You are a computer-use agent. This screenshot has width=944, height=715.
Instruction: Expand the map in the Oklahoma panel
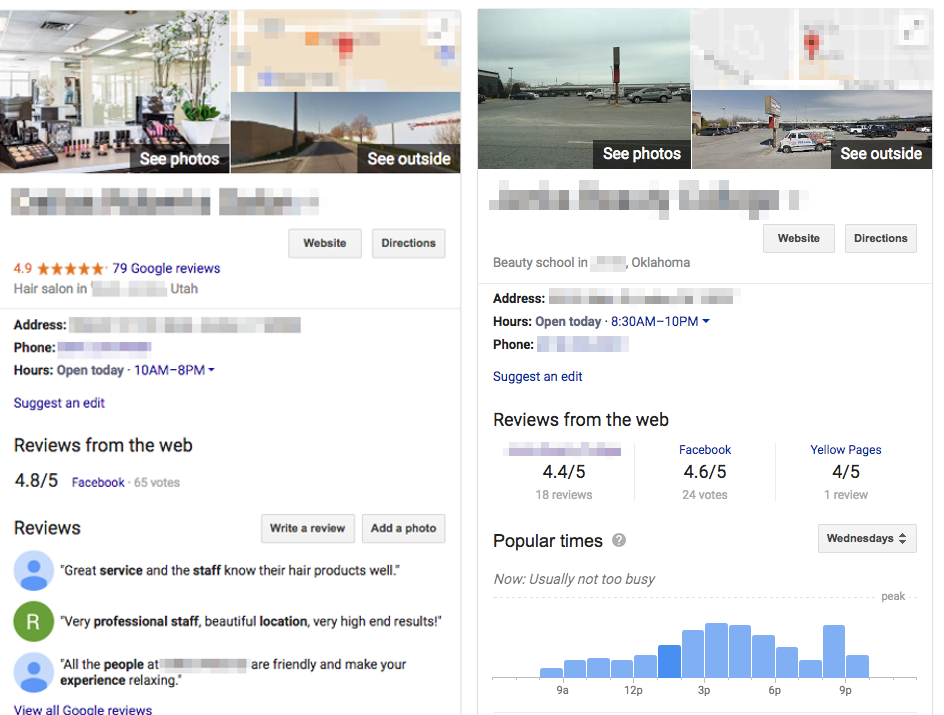point(914,28)
